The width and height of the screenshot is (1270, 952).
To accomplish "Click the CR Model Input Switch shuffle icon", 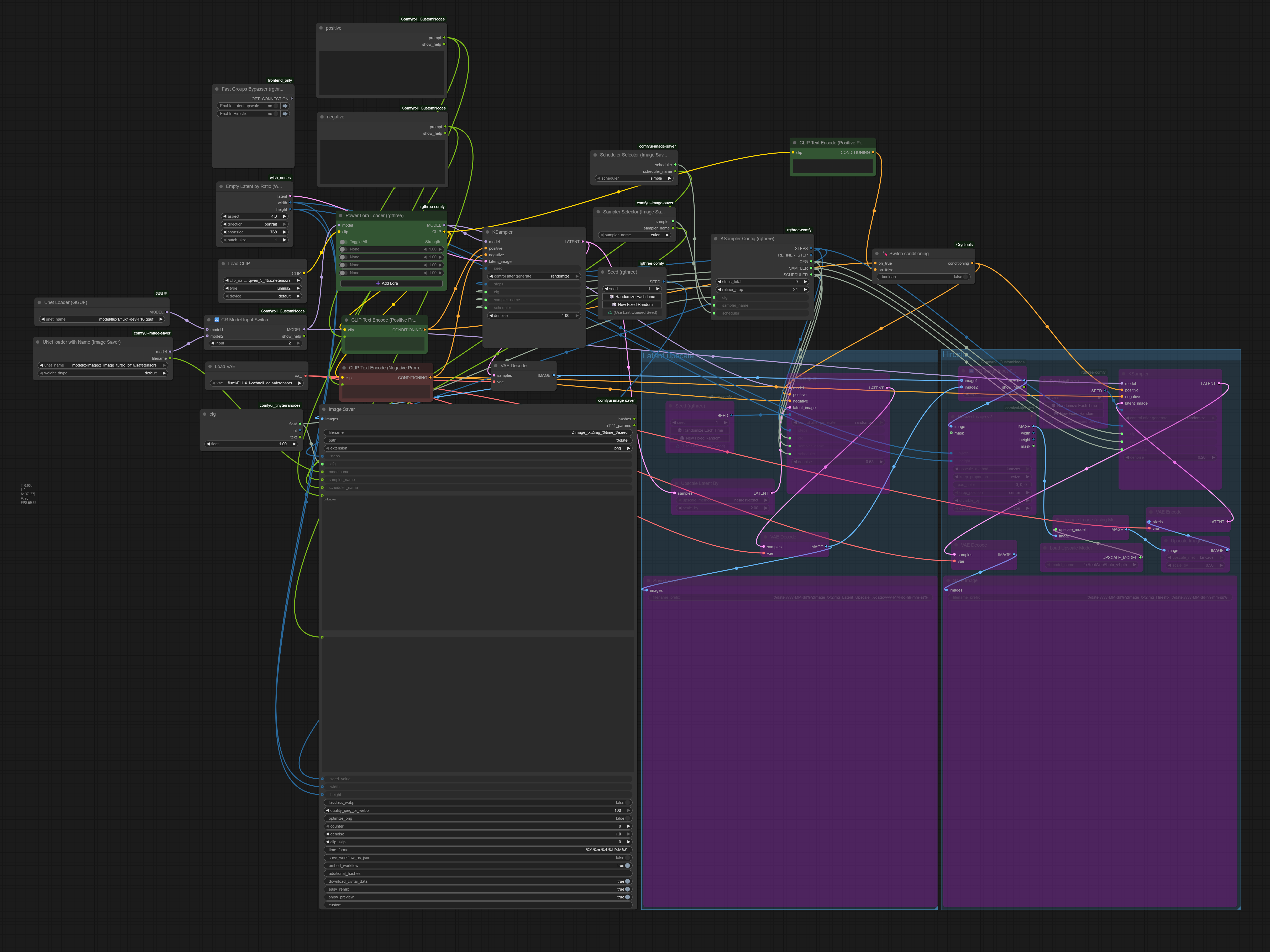I will (x=217, y=320).
